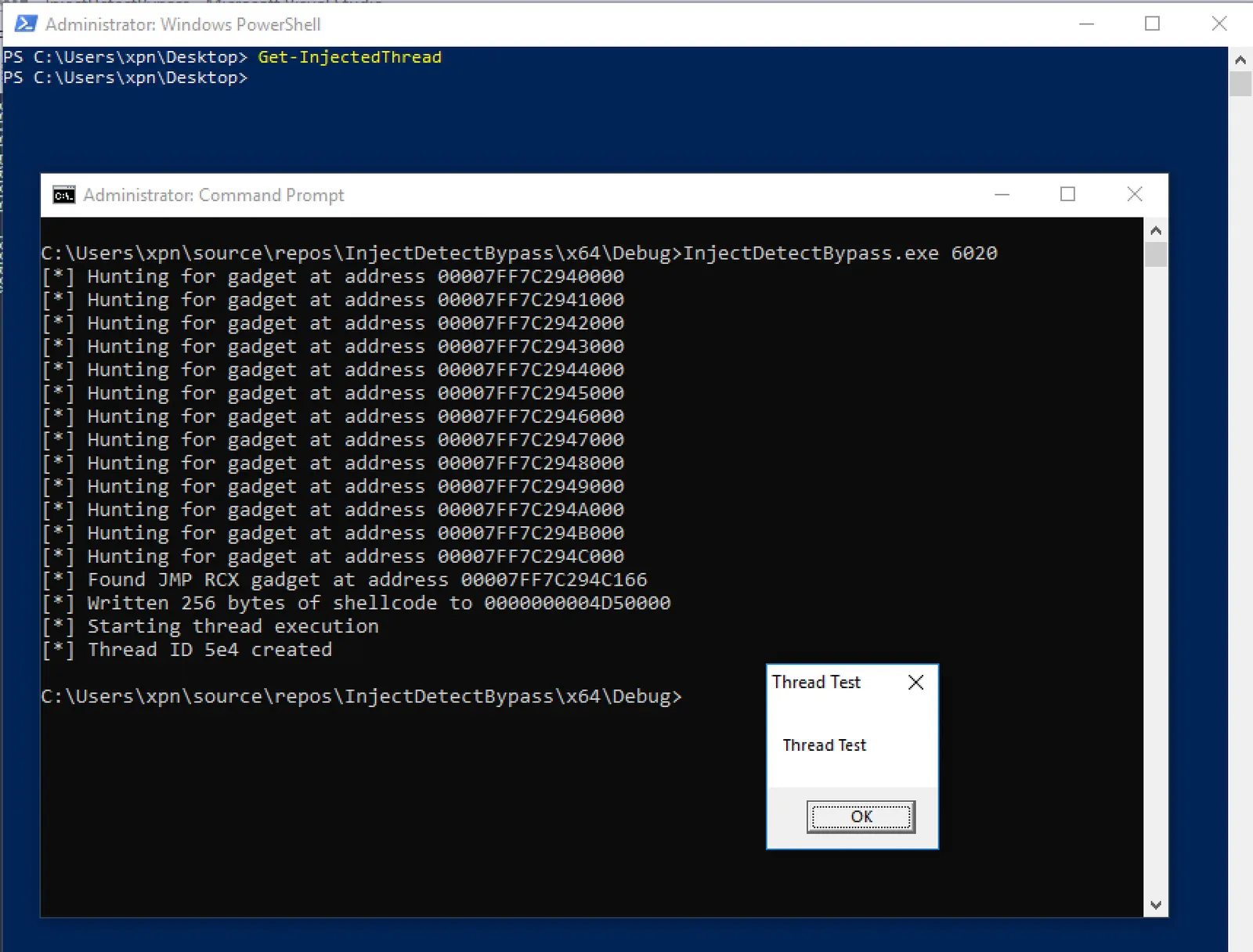Click the Get-InjectedThread command text

tap(349, 57)
